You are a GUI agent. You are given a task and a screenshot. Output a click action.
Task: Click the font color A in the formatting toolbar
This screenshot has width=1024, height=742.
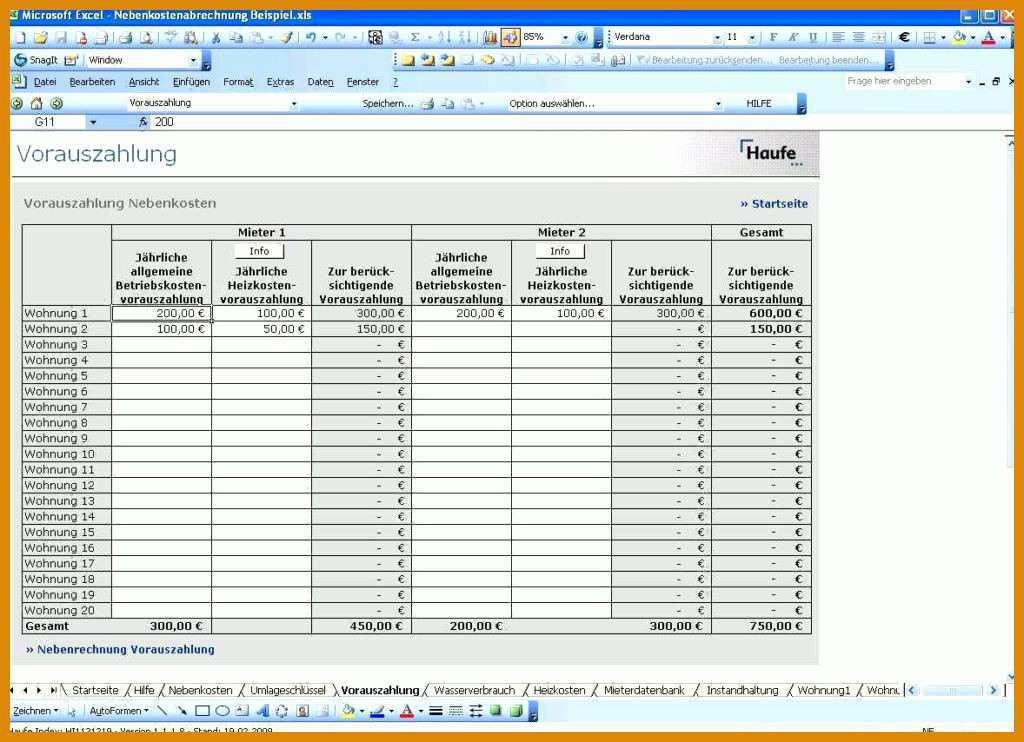point(989,37)
